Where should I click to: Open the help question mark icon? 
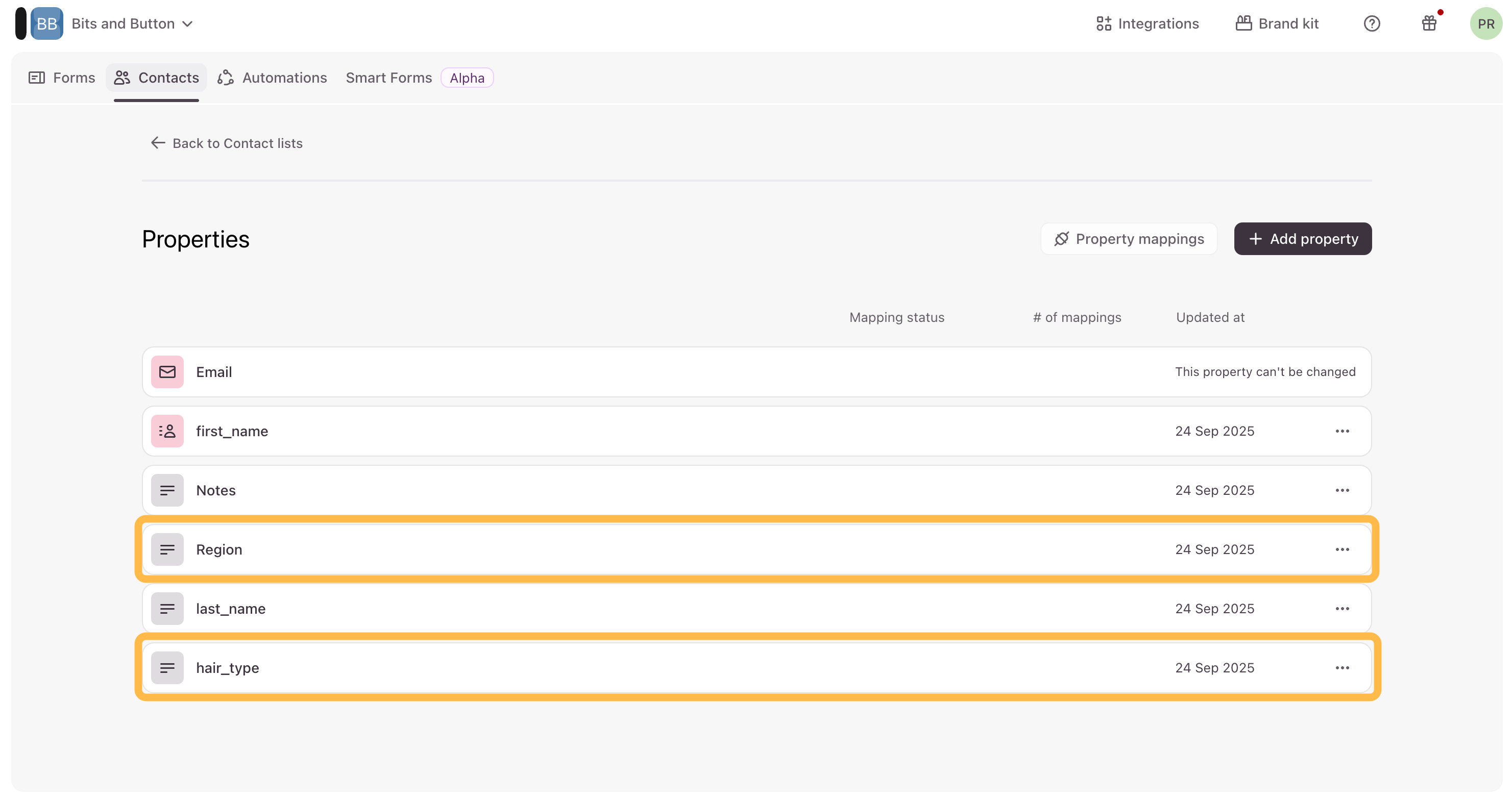click(x=1371, y=23)
